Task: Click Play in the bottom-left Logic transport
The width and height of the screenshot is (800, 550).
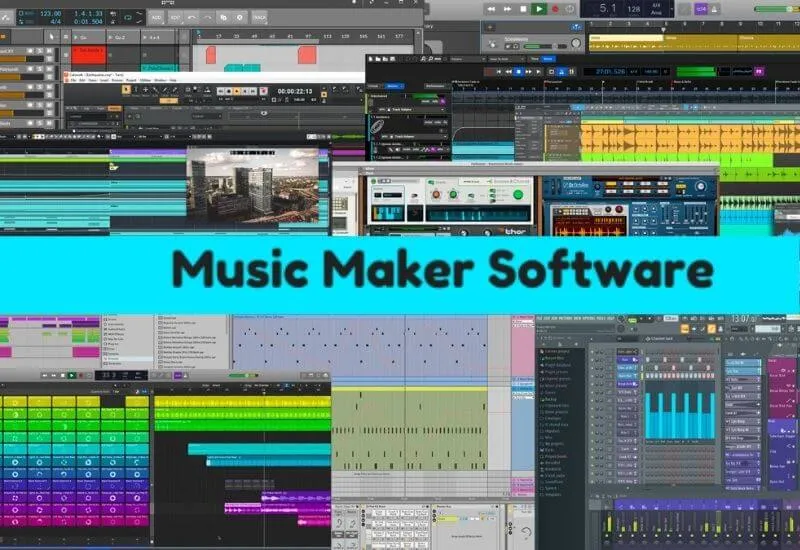Action: 72,376
